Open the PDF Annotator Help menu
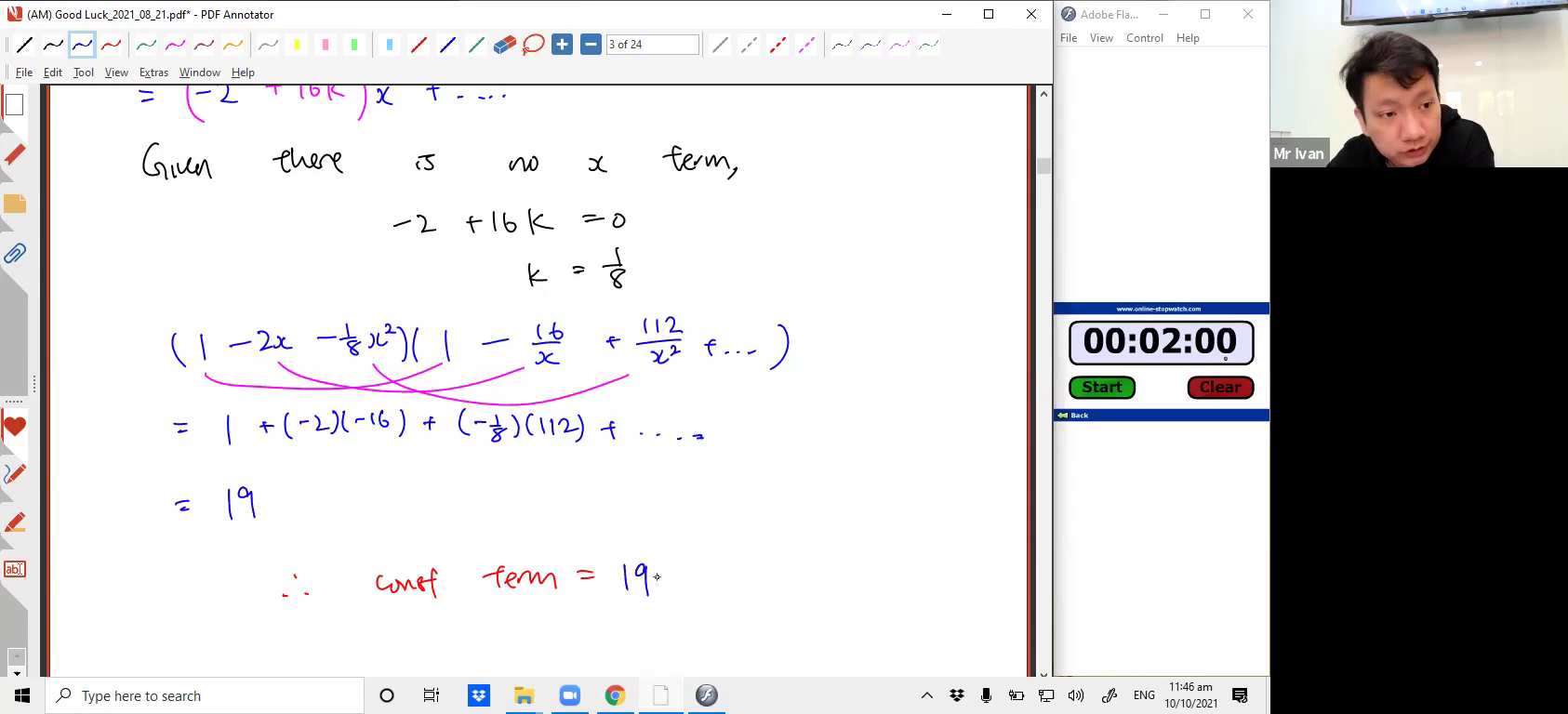1568x714 pixels. coord(243,73)
